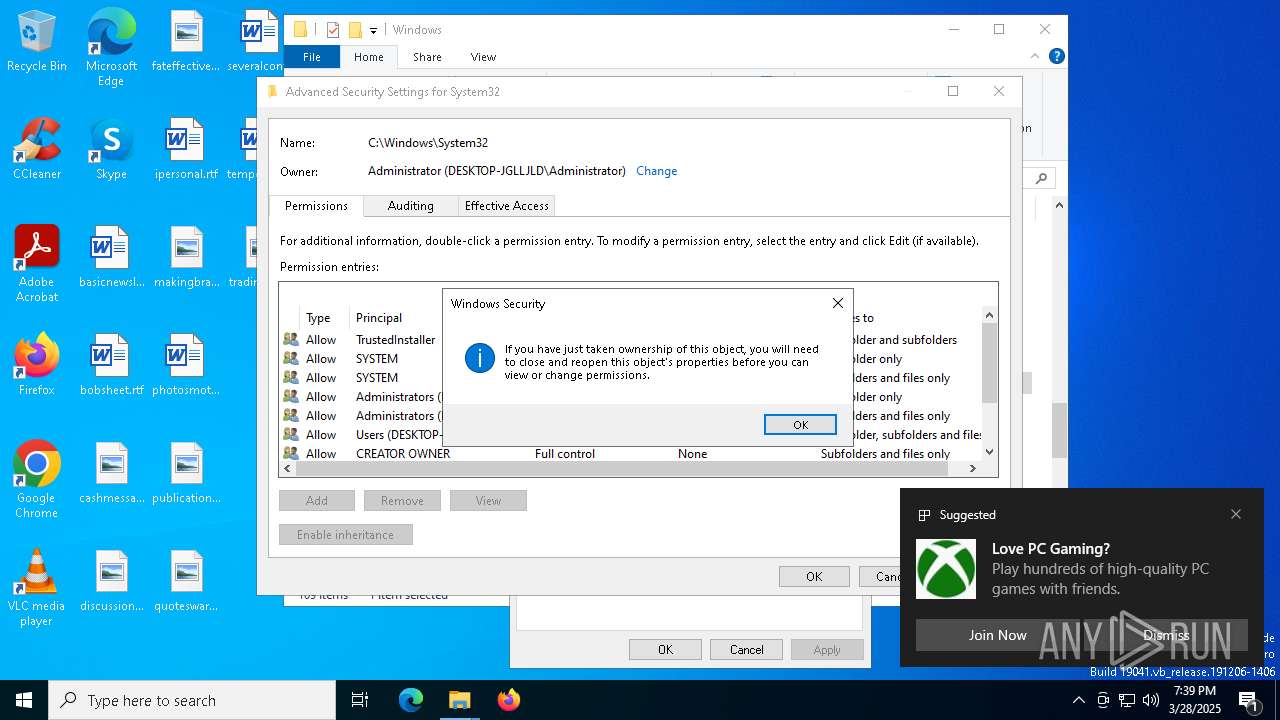
Task: Launch Firefox from the taskbar
Action: click(x=508, y=700)
